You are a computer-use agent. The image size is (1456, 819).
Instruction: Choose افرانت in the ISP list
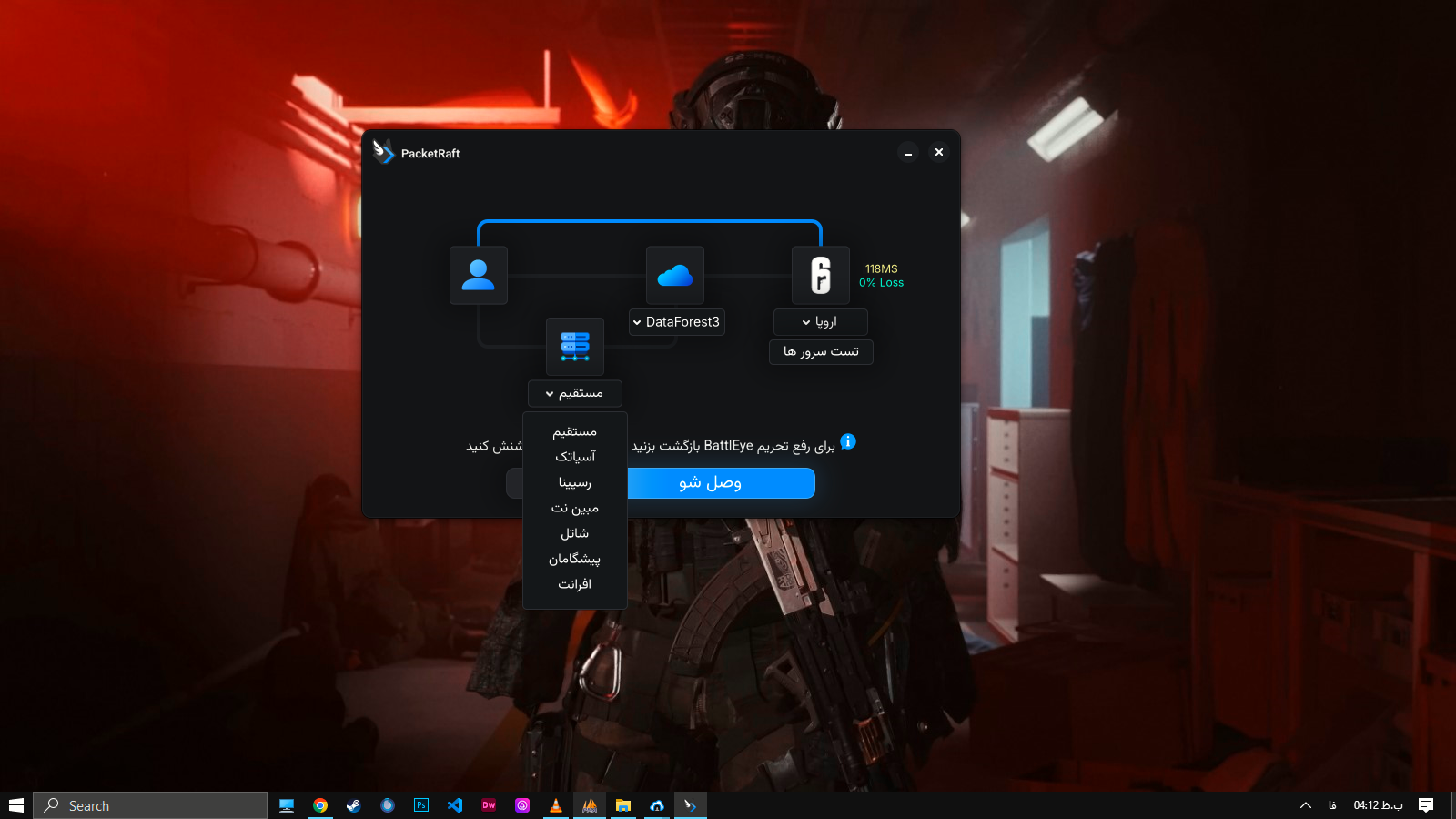coord(575,584)
